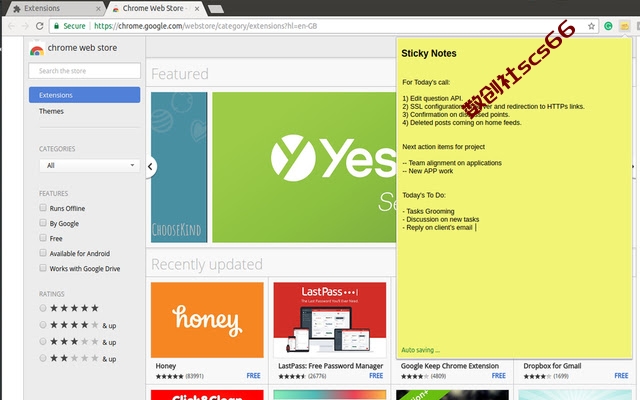This screenshot has width=640, height=400.
Task: Click "- Reply on client's email" line
Action: [437, 227]
